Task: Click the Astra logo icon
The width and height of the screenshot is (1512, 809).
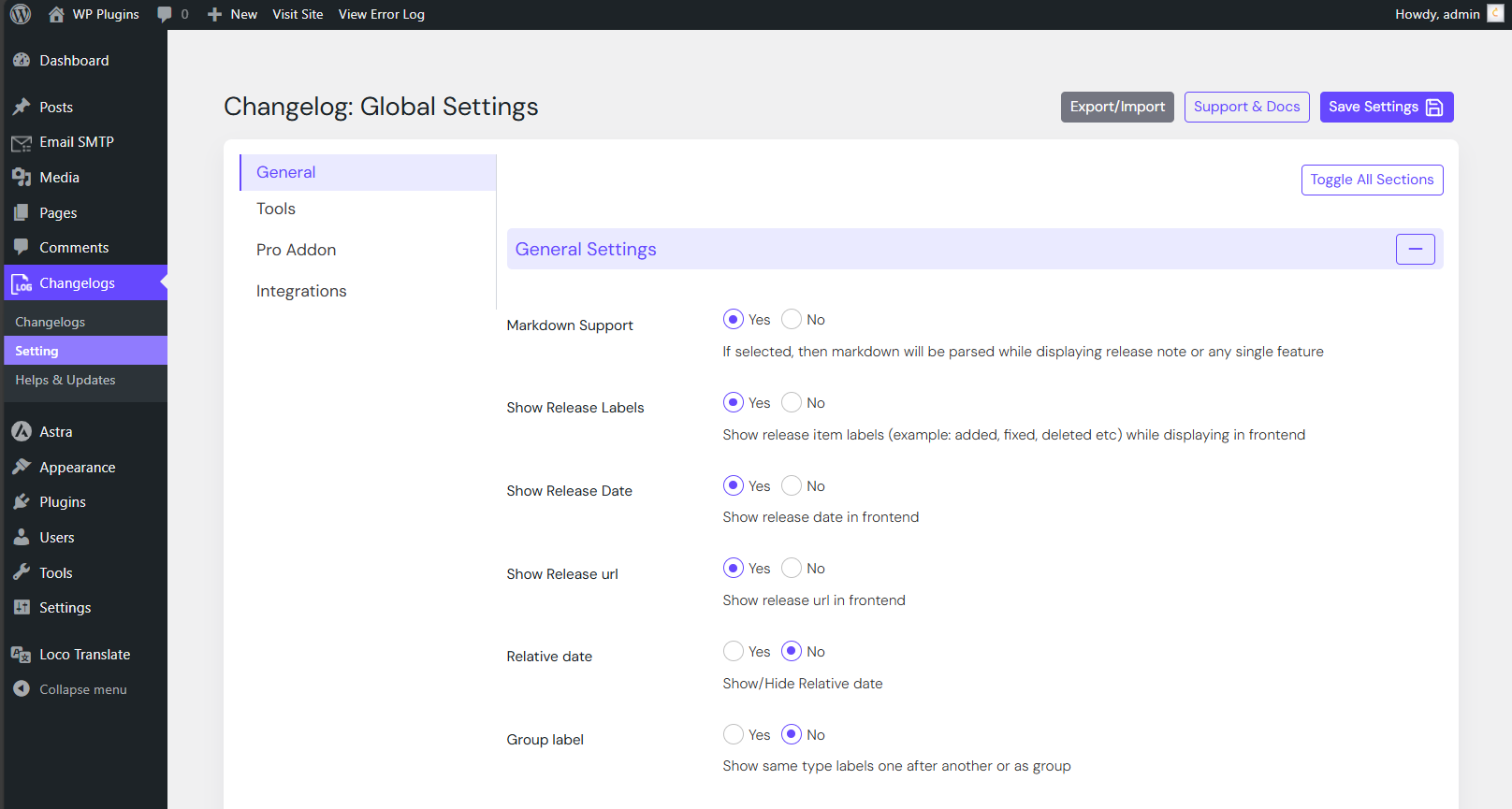Action: click(22, 431)
